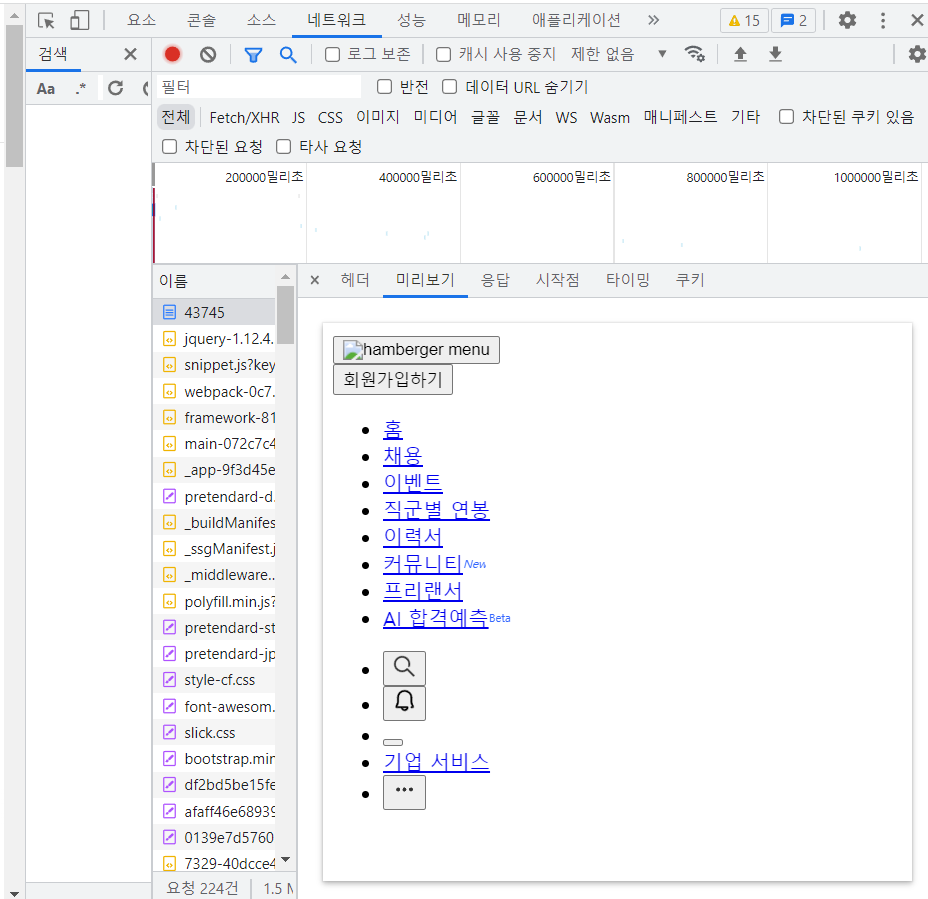The width and height of the screenshot is (928, 899).
Task: Filter requests by CSS type
Action: point(330,117)
